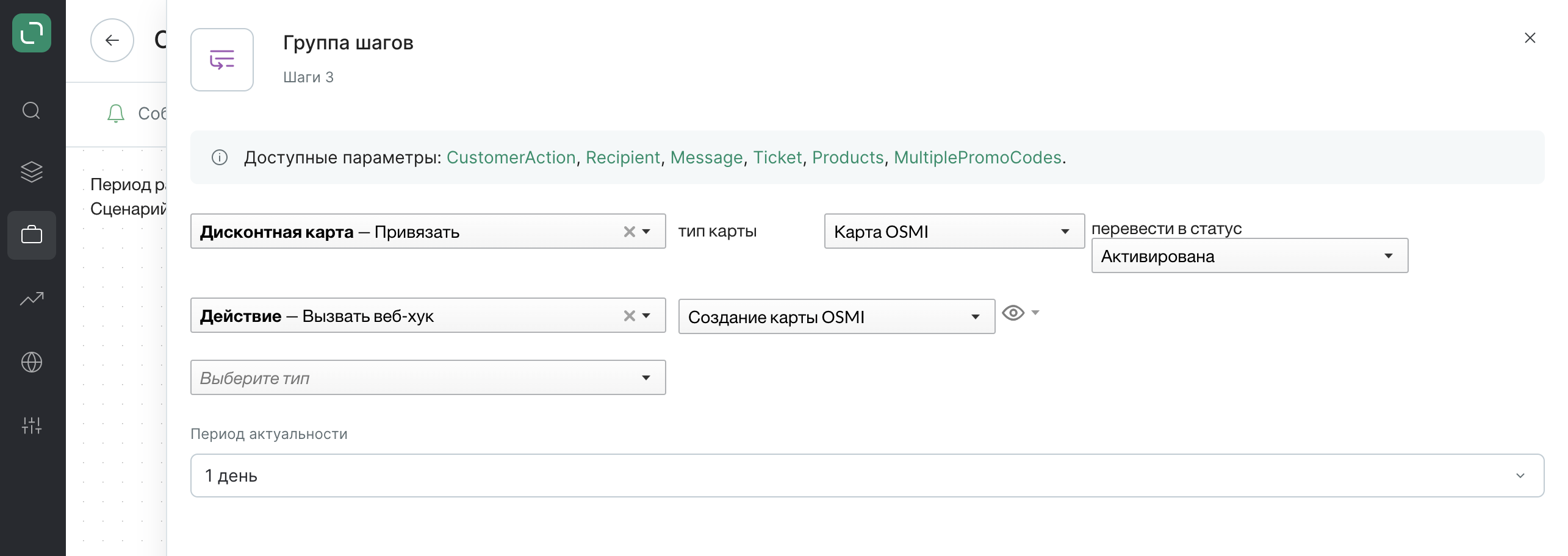Expand the Дисконтная карта — Привязать dropdown
1568x556 pixels.
(647, 232)
